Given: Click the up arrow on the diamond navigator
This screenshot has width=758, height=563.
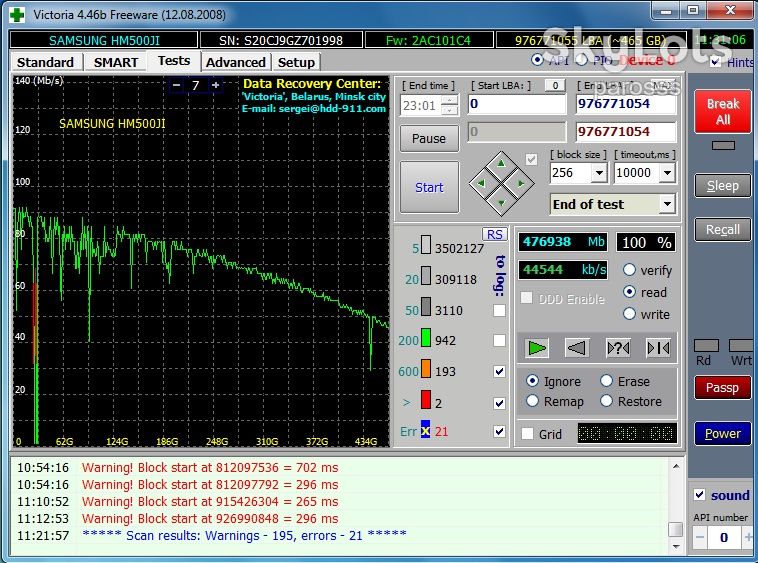Looking at the screenshot, I should click(x=501, y=164).
